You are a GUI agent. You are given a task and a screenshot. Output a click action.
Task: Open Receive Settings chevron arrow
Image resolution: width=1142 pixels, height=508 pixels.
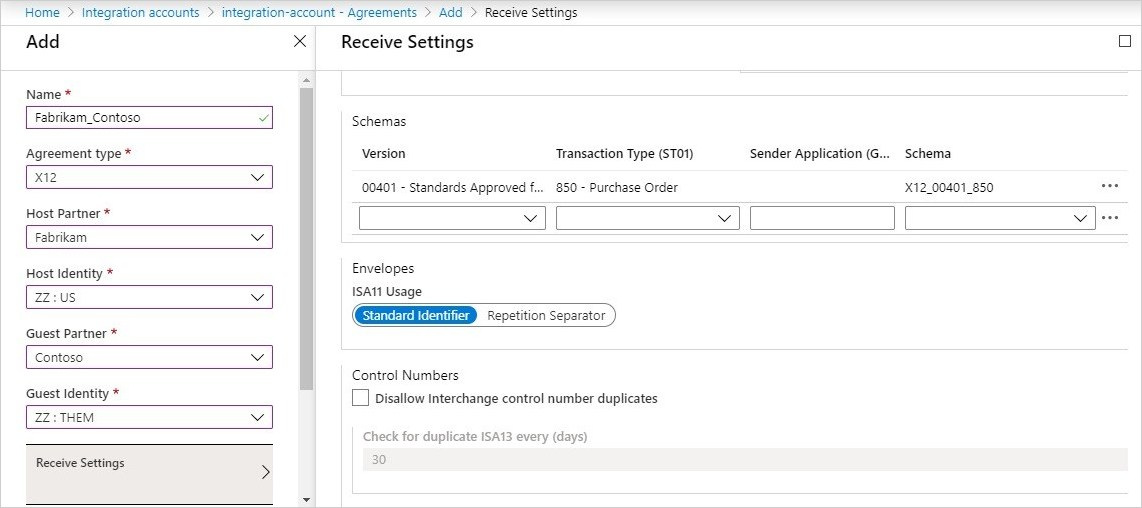265,472
